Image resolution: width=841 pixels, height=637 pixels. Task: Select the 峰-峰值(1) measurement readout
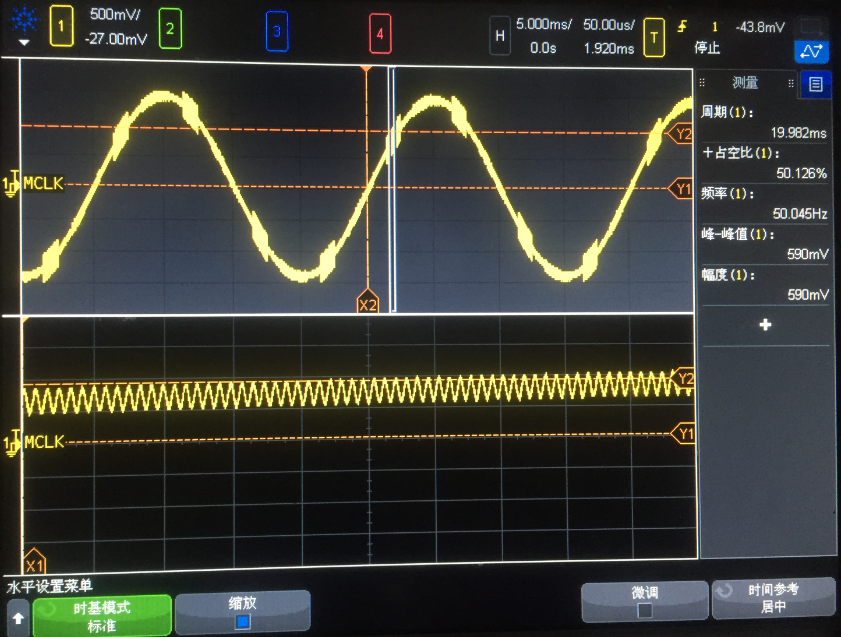coord(765,244)
